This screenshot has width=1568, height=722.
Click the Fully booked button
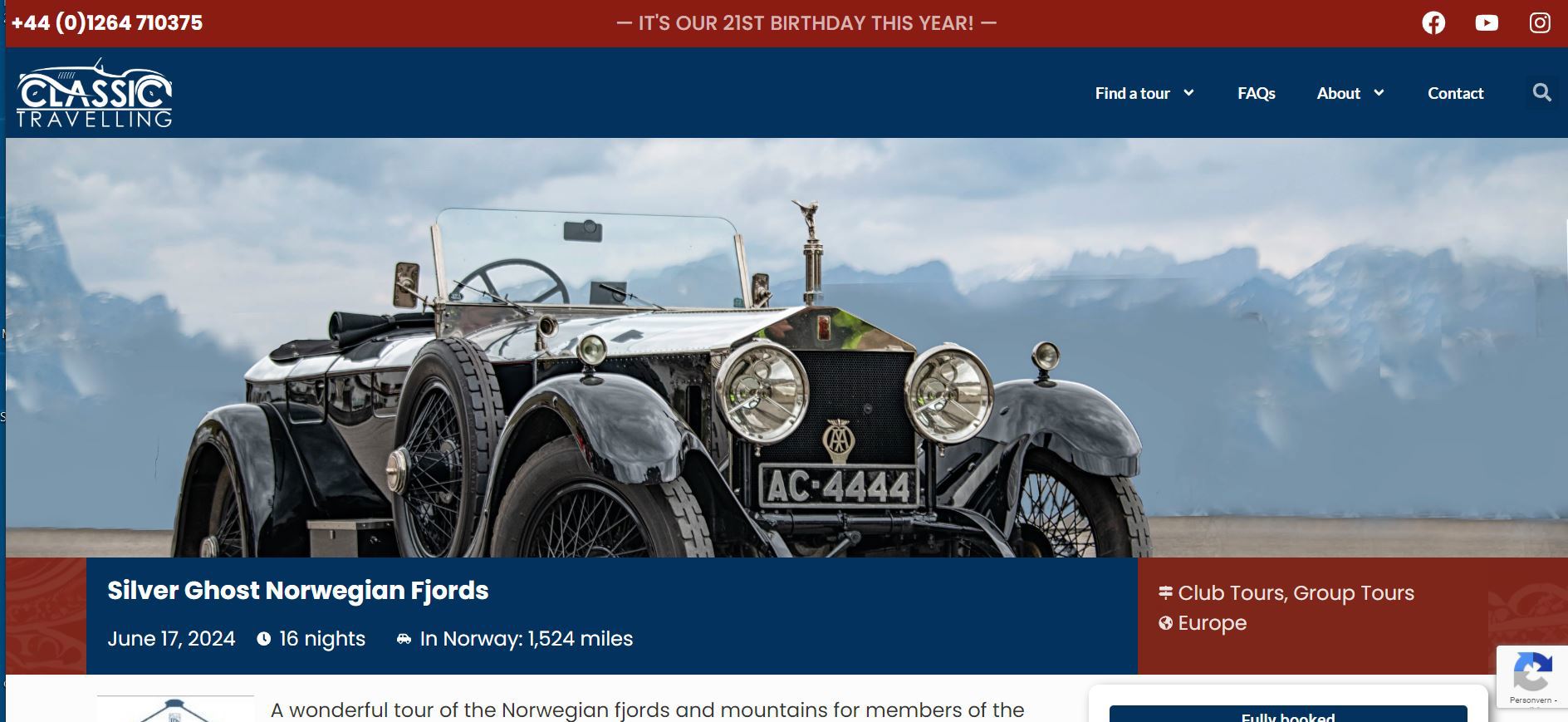1288,715
